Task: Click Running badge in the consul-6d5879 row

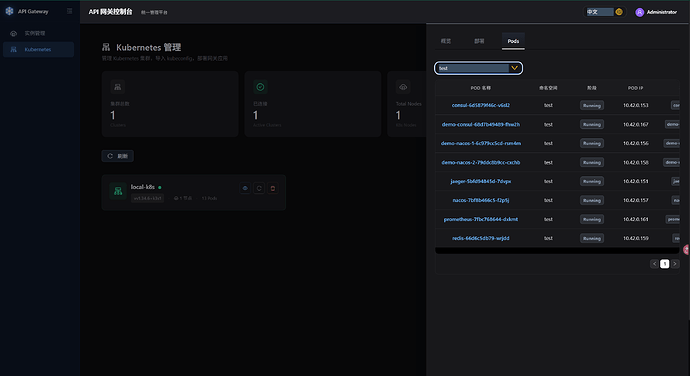Action: coord(591,105)
